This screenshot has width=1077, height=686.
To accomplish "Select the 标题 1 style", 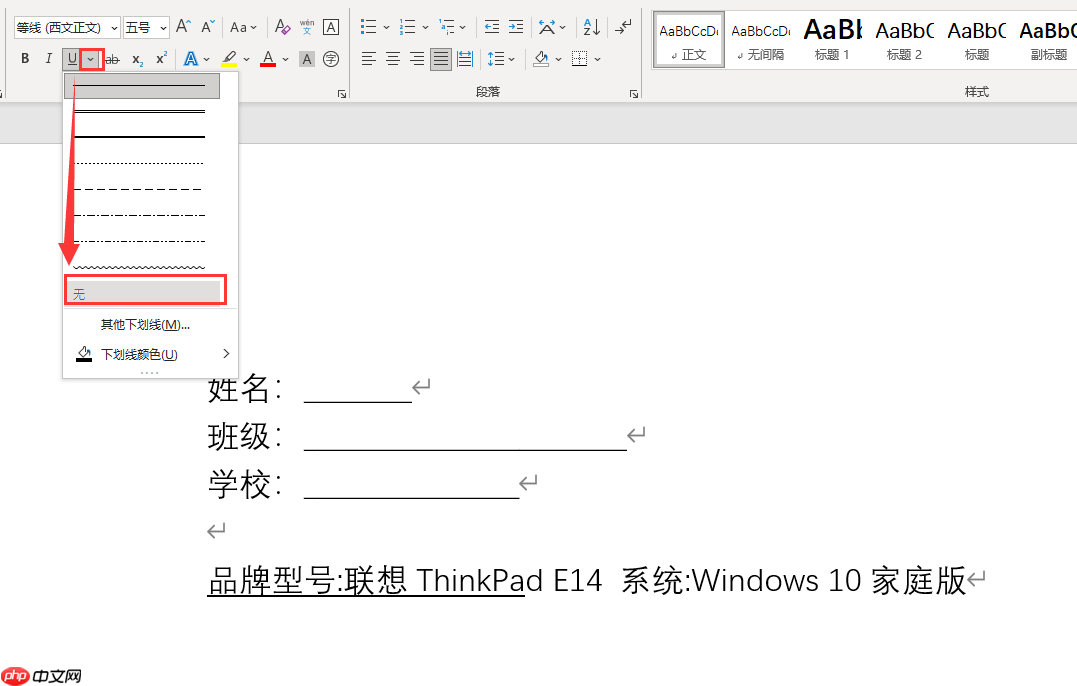I will pos(832,41).
